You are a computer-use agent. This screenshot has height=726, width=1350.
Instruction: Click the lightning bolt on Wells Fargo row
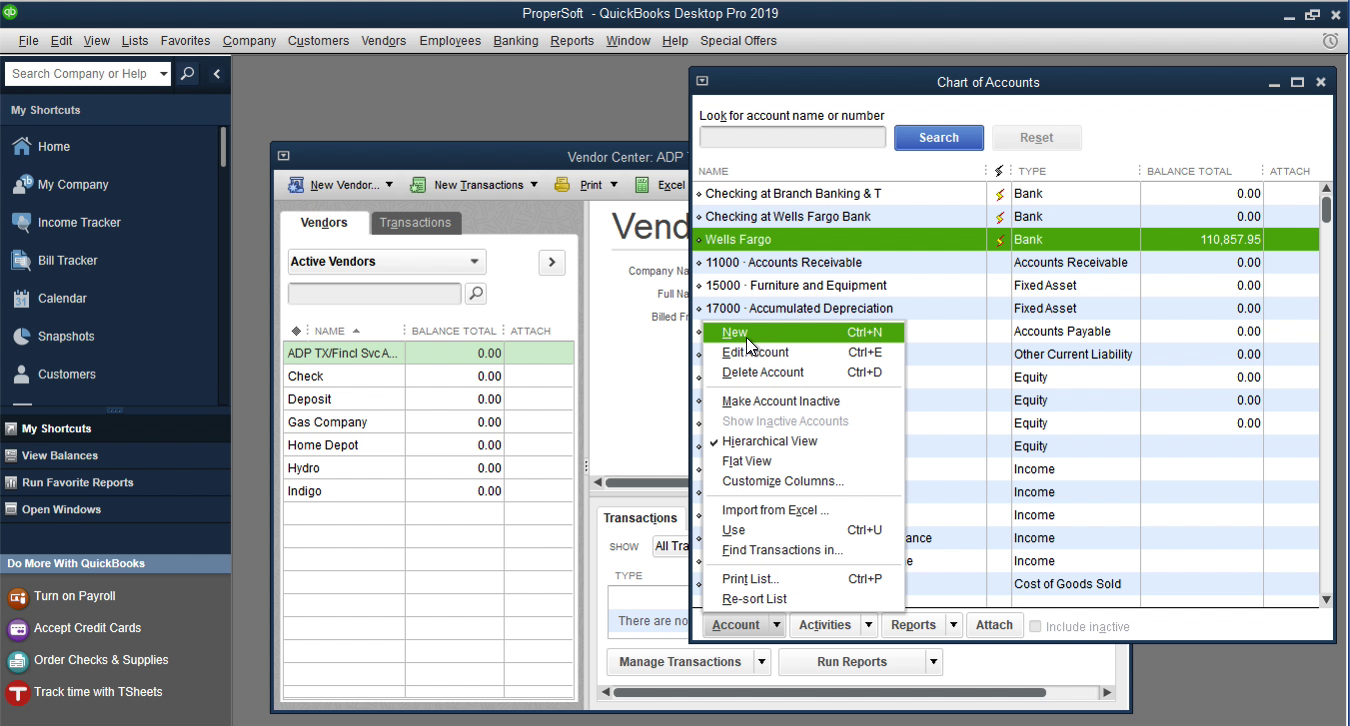tap(999, 240)
